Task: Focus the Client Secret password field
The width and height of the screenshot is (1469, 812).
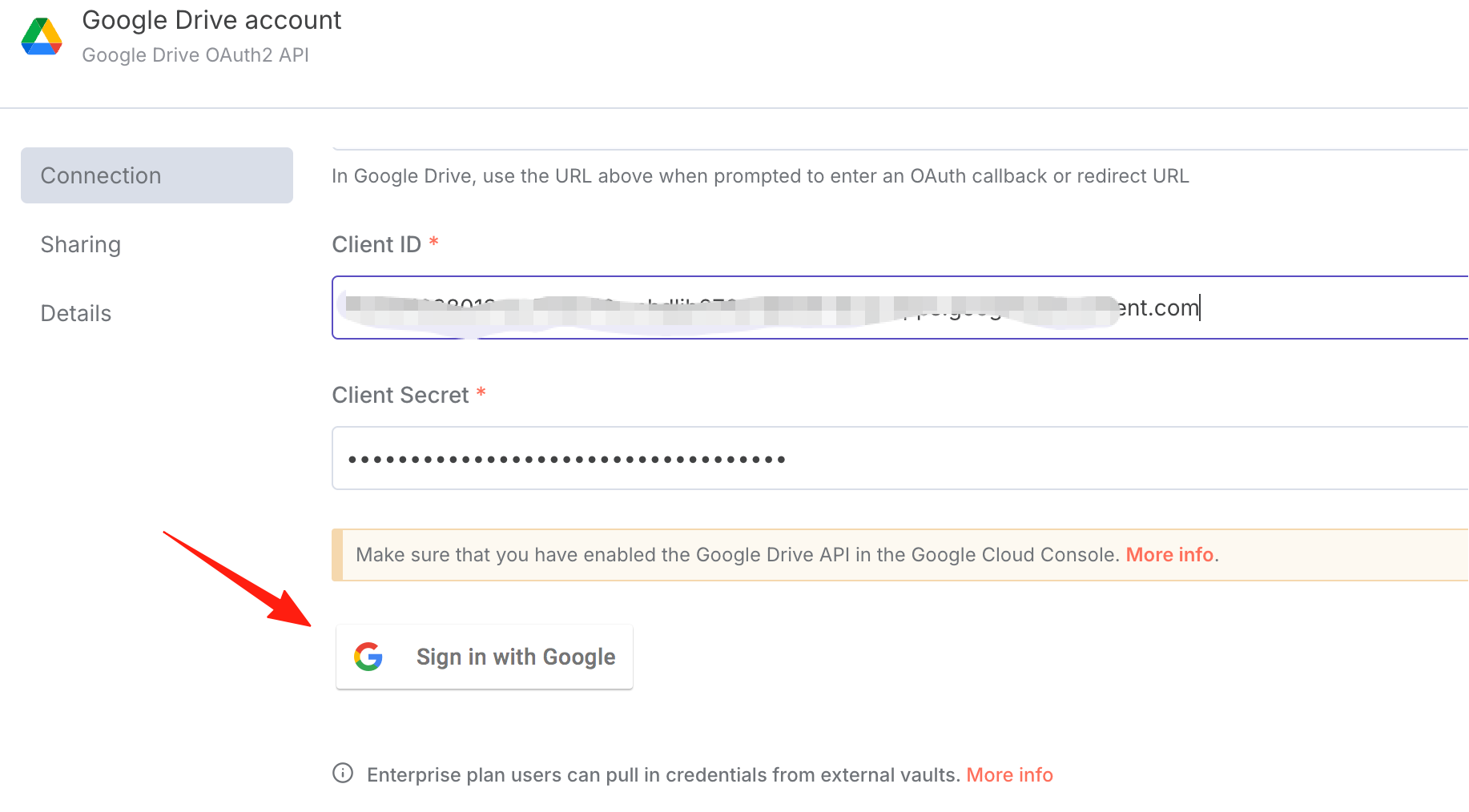Action: point(900,458)
